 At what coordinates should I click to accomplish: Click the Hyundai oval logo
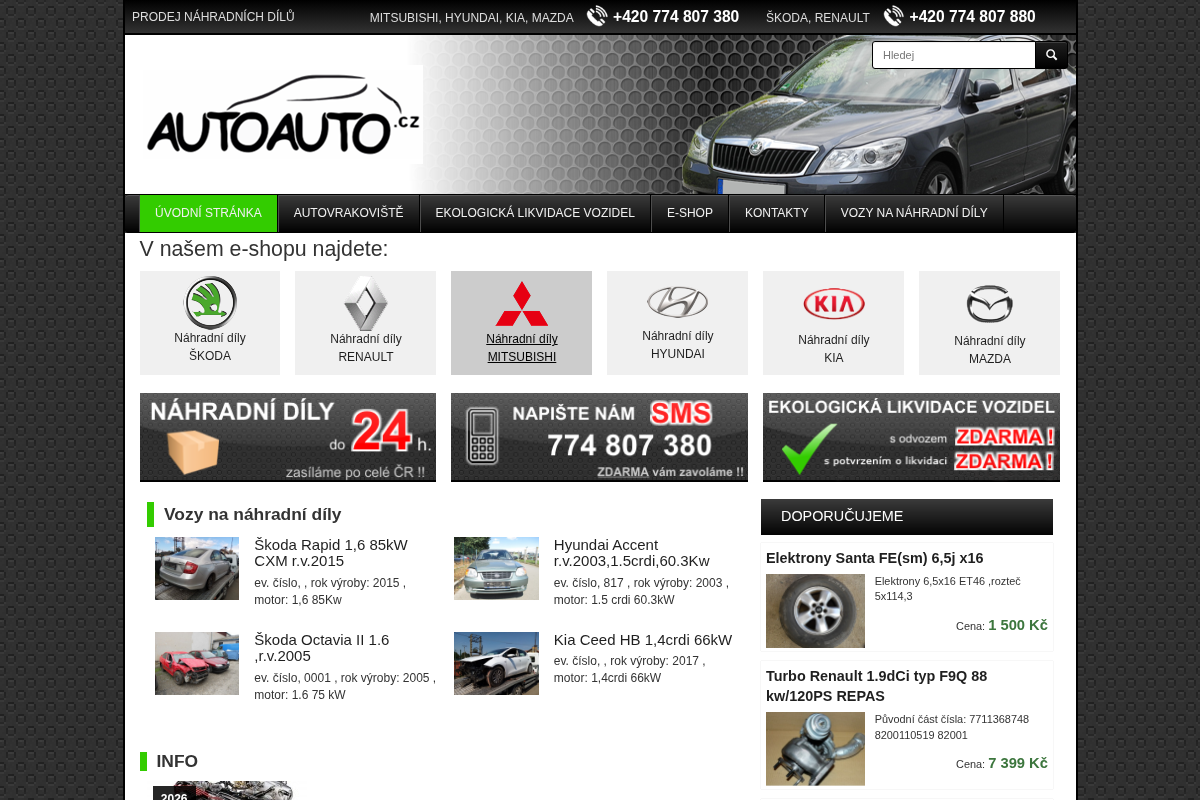point(677,301)
